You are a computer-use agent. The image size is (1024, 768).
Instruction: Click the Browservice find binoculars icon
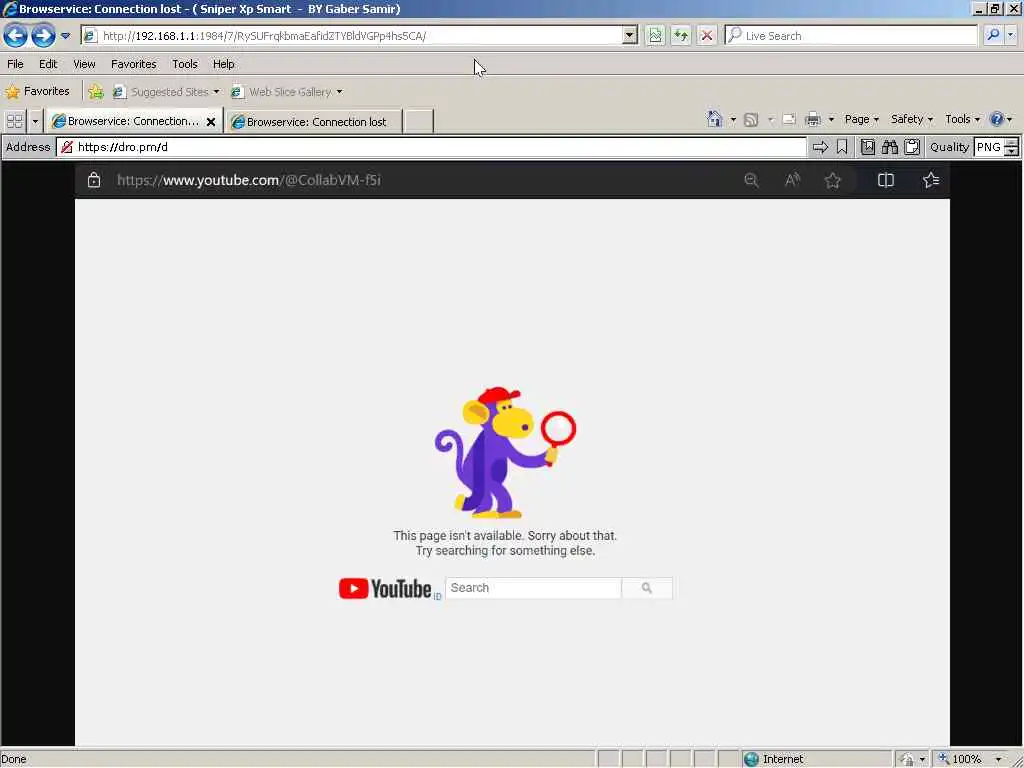(x=889, y=147)
